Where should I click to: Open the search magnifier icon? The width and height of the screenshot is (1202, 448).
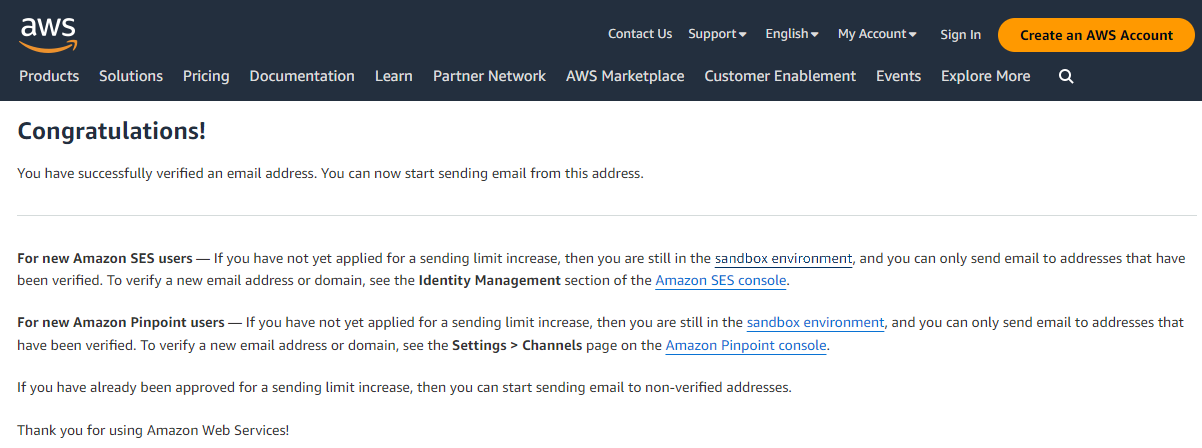pyautogui.click(x=1066, y=76)
